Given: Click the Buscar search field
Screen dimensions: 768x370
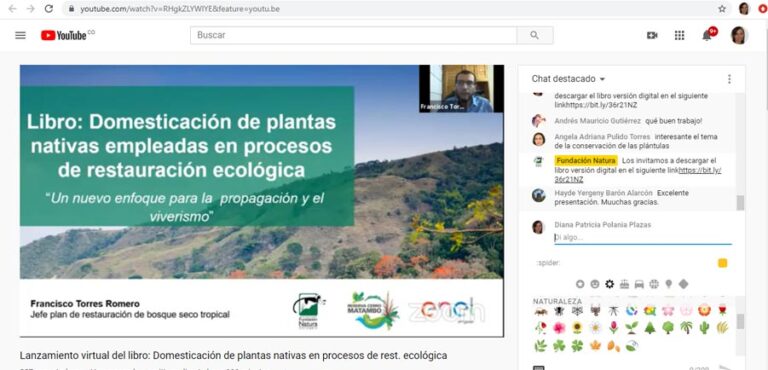Looking at the screenshot, I should coord(353,35).
